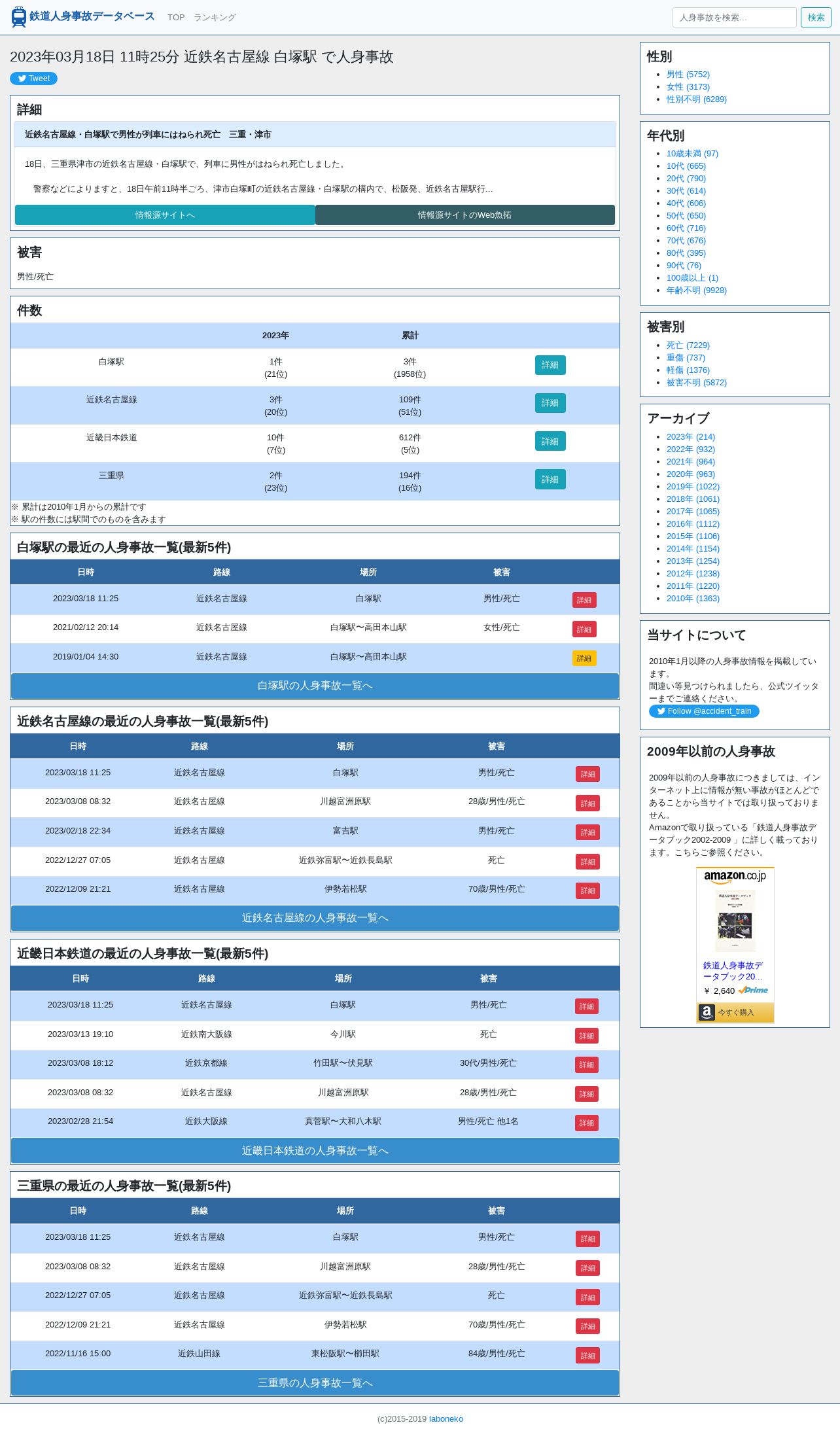The height and width of the screenshot is (1442, 840).
Task: Select 40代 (606) age link
Action: tap(686, 203)
